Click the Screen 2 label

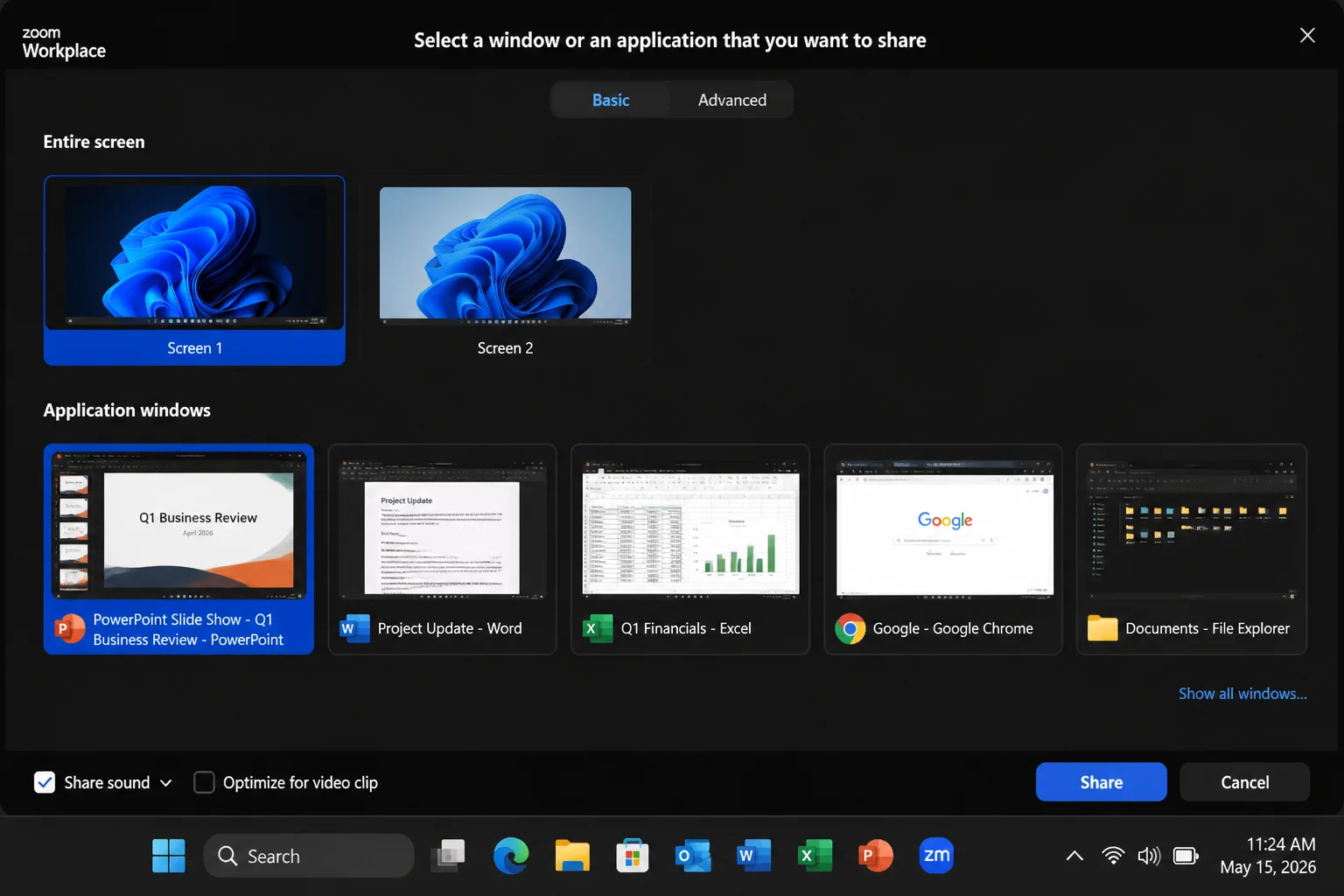505,348
